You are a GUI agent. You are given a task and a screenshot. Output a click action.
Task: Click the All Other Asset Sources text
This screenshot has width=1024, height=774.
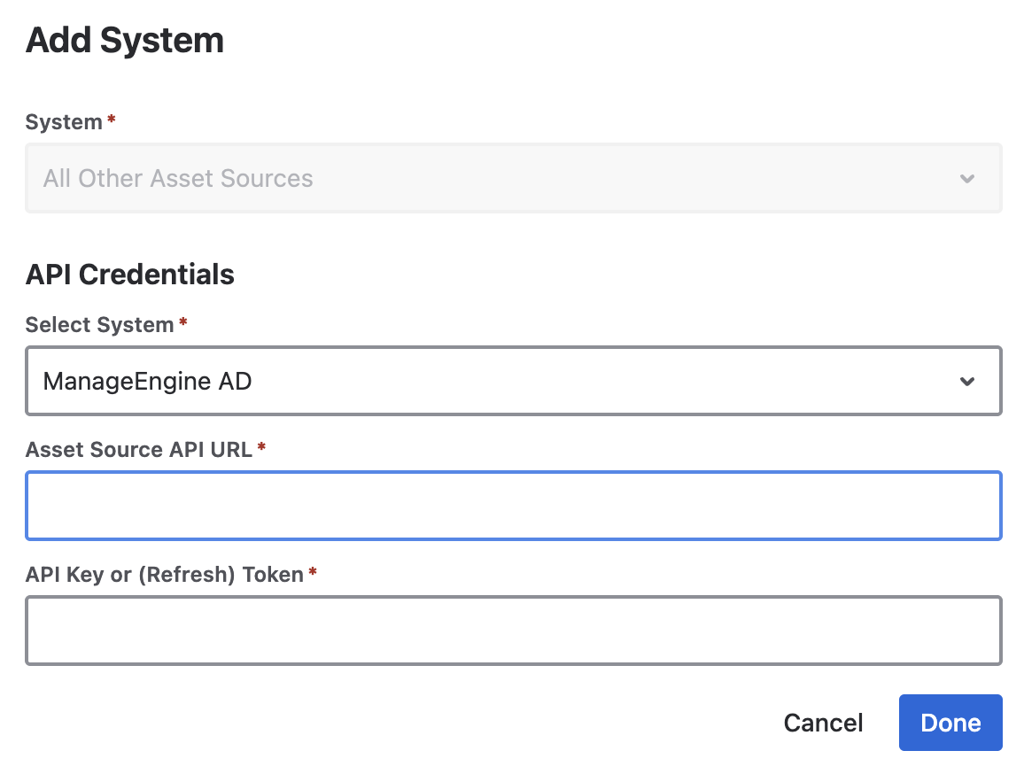[x=178, y=179]
